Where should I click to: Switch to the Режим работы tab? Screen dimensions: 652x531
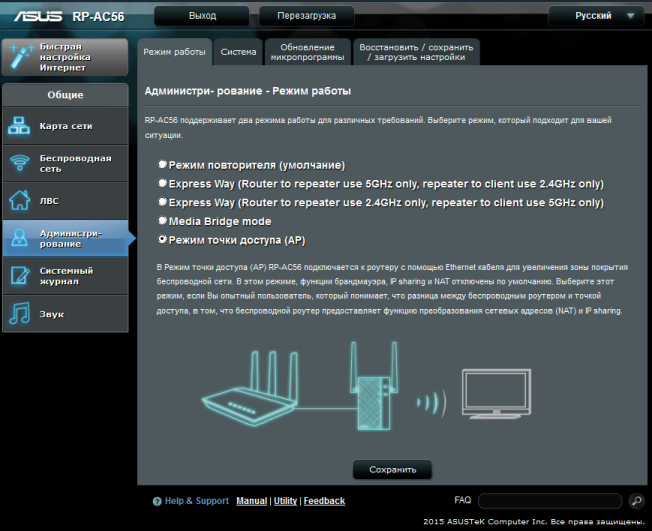174,52
